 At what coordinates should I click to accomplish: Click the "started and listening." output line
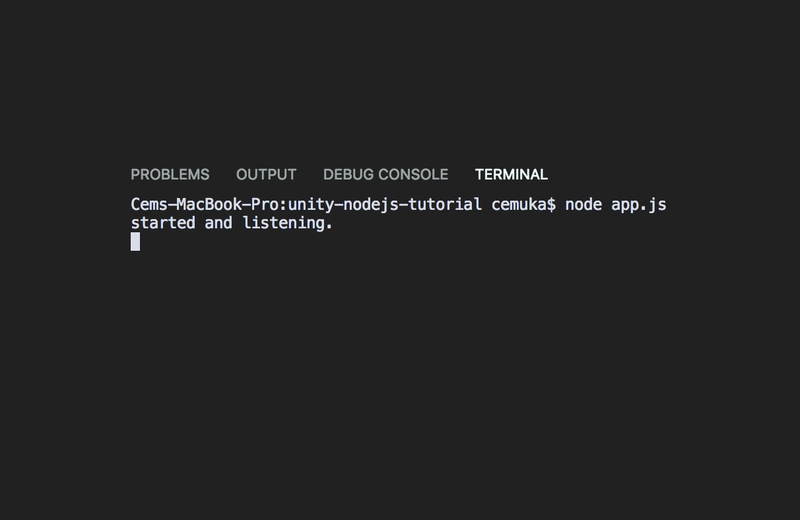[232, 223]
